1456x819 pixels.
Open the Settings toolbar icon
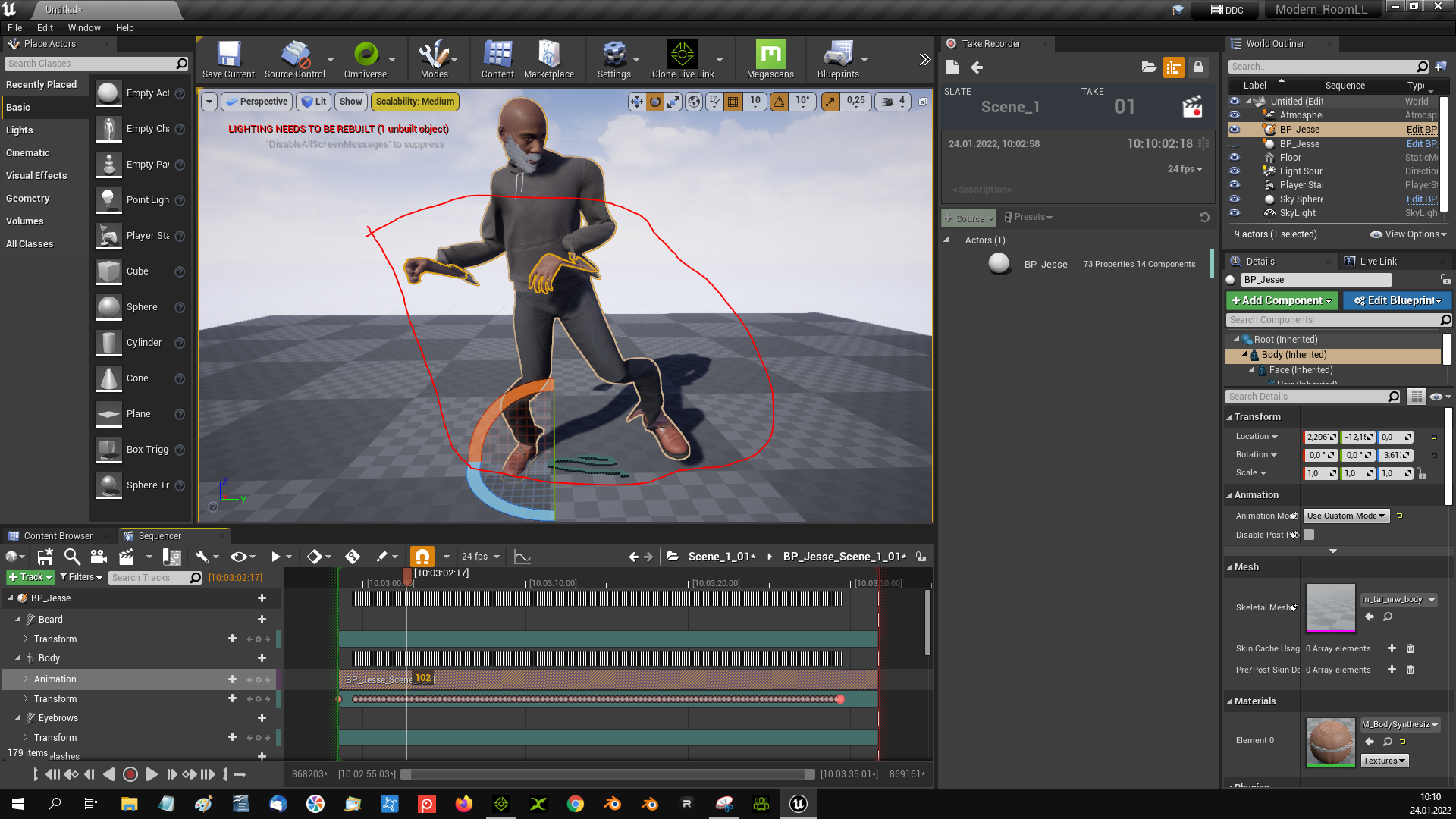613,59
